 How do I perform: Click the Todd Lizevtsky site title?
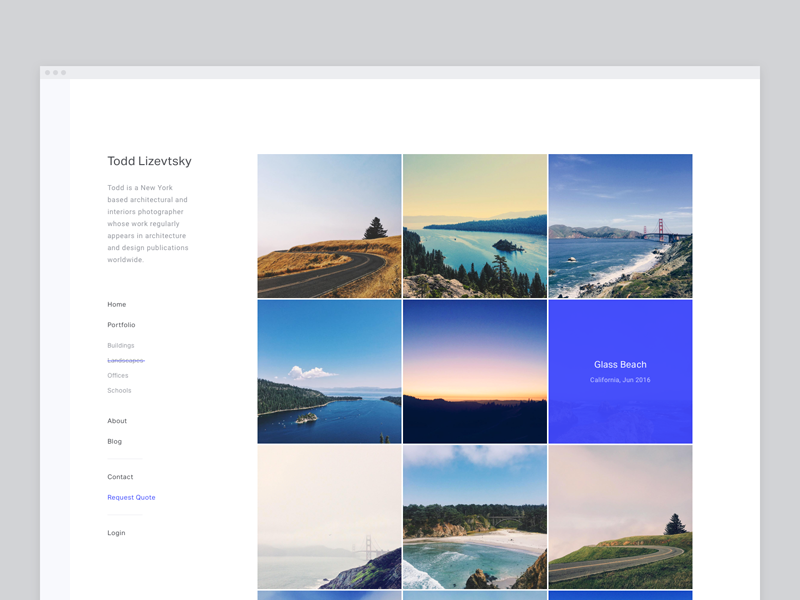point(149,161)
